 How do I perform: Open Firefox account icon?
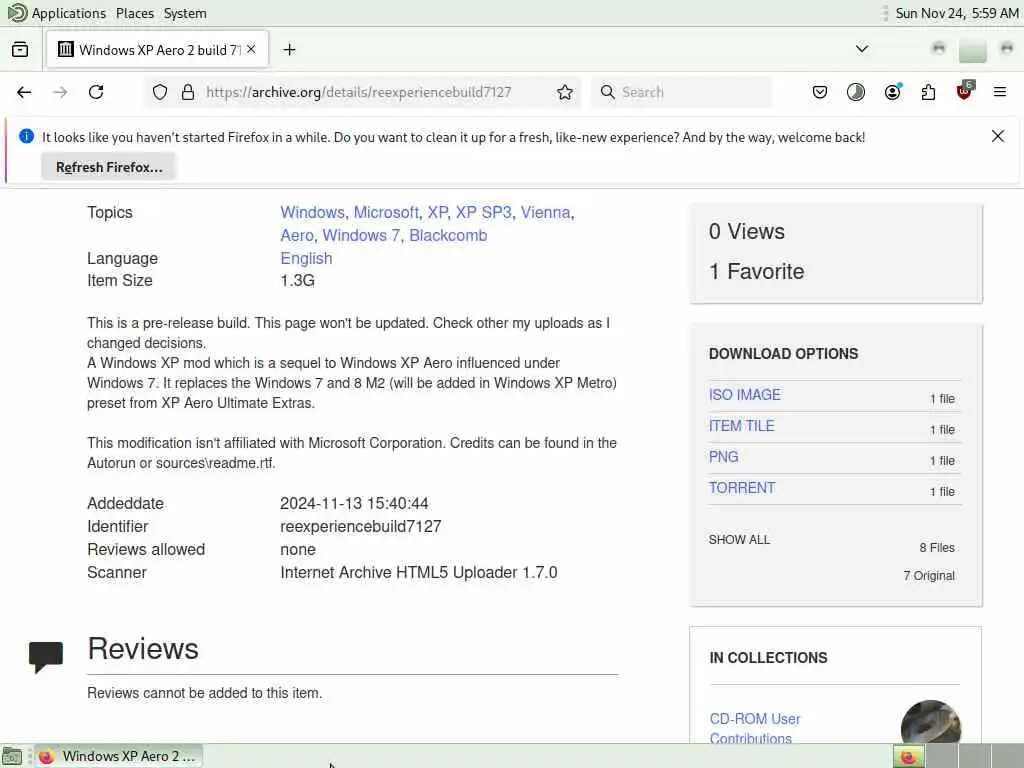(892, 92)
